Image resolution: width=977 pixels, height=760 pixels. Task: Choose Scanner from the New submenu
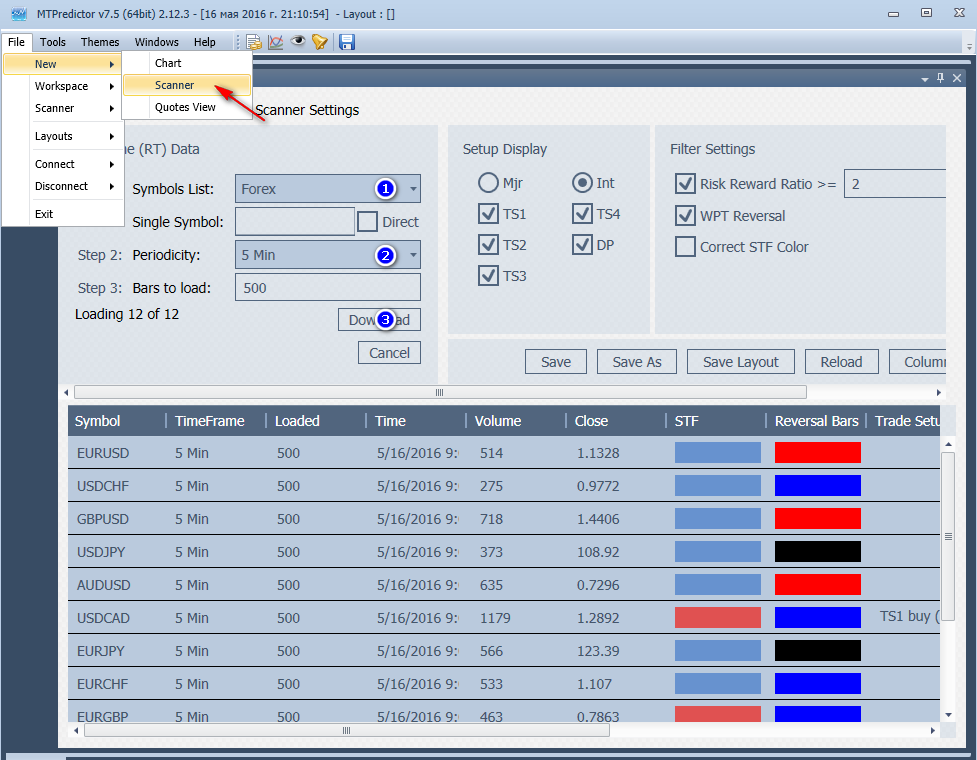click(175, 85)
